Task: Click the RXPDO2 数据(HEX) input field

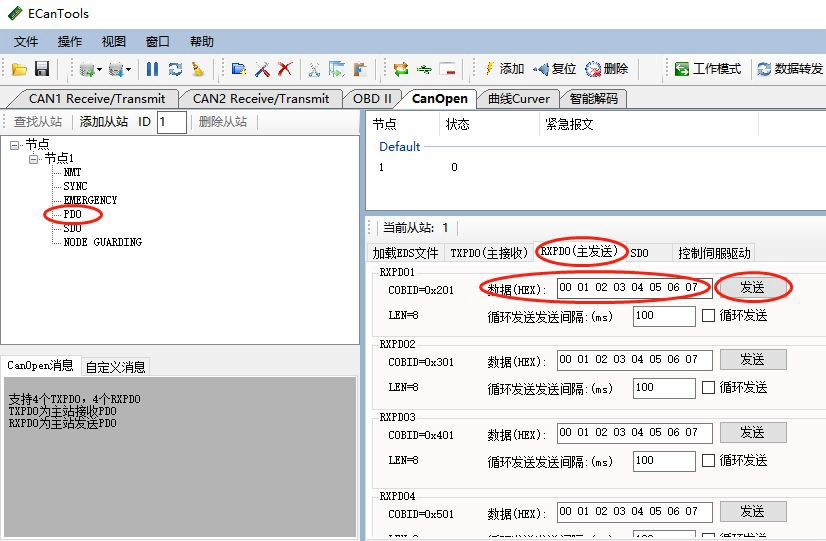Action: coord(634,360)
